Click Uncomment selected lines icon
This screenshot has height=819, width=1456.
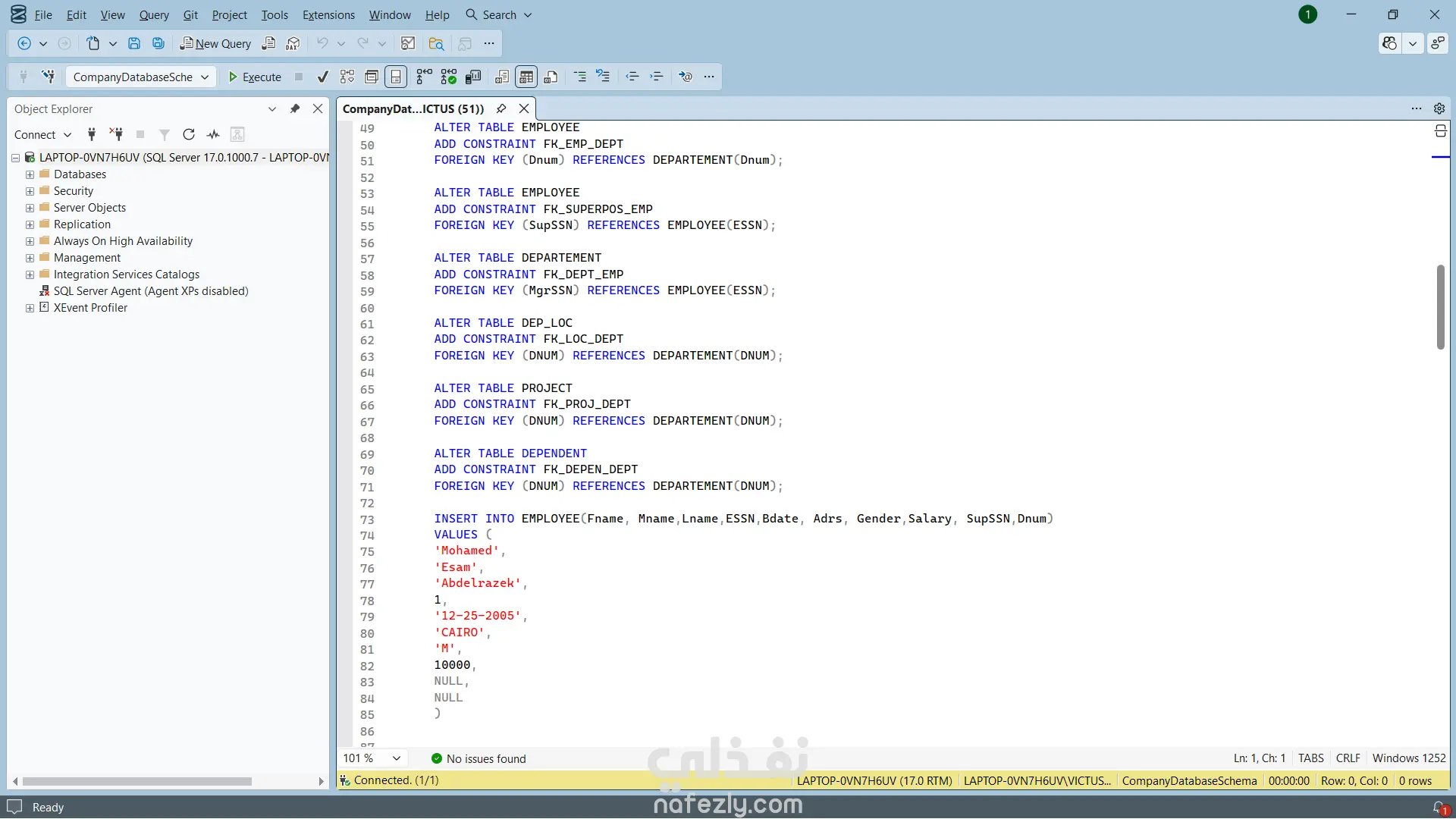click(x=603, y=77)
